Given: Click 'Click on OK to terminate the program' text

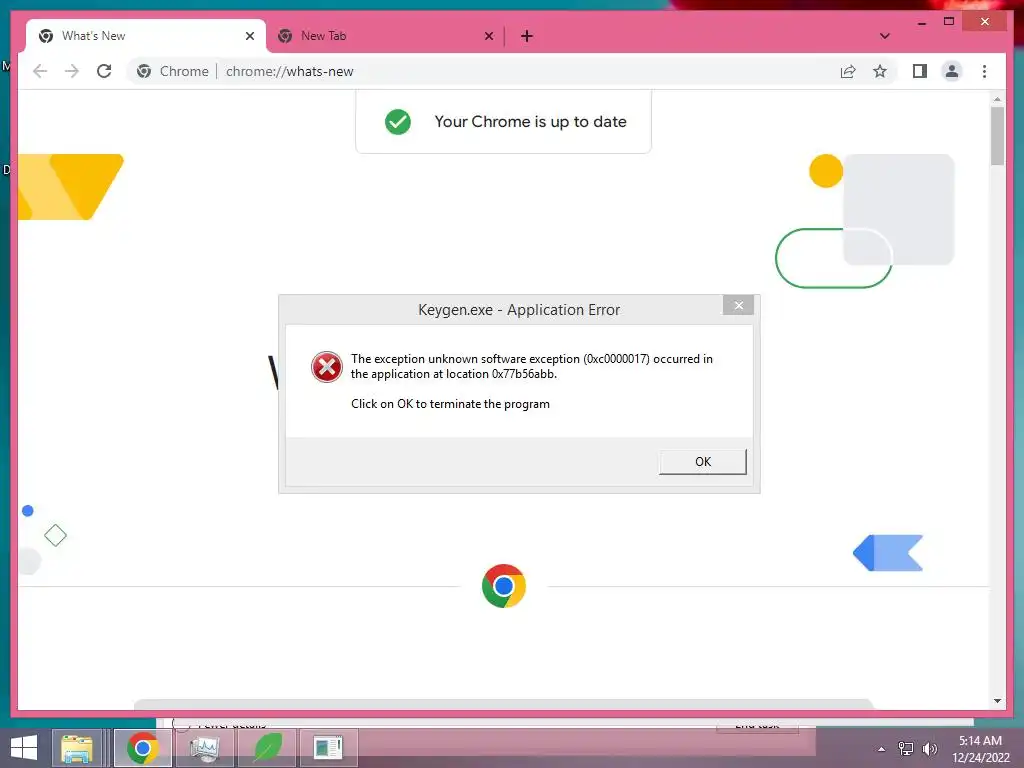Looking at the screenshot, I should [x=450, y=404].
